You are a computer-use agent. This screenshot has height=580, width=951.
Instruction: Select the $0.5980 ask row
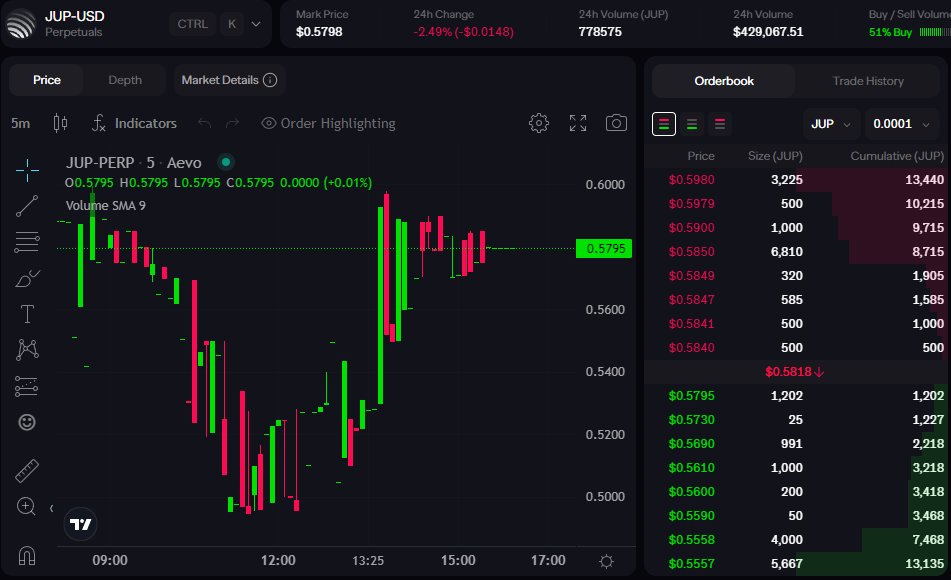tap(797, 180)
